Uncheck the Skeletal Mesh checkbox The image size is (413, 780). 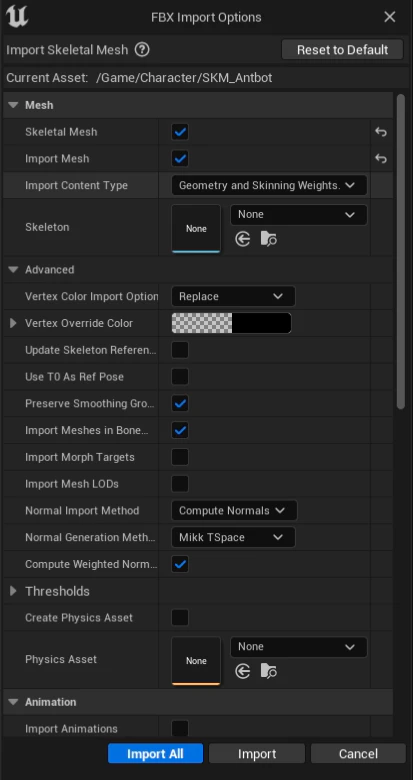(180, 132)
